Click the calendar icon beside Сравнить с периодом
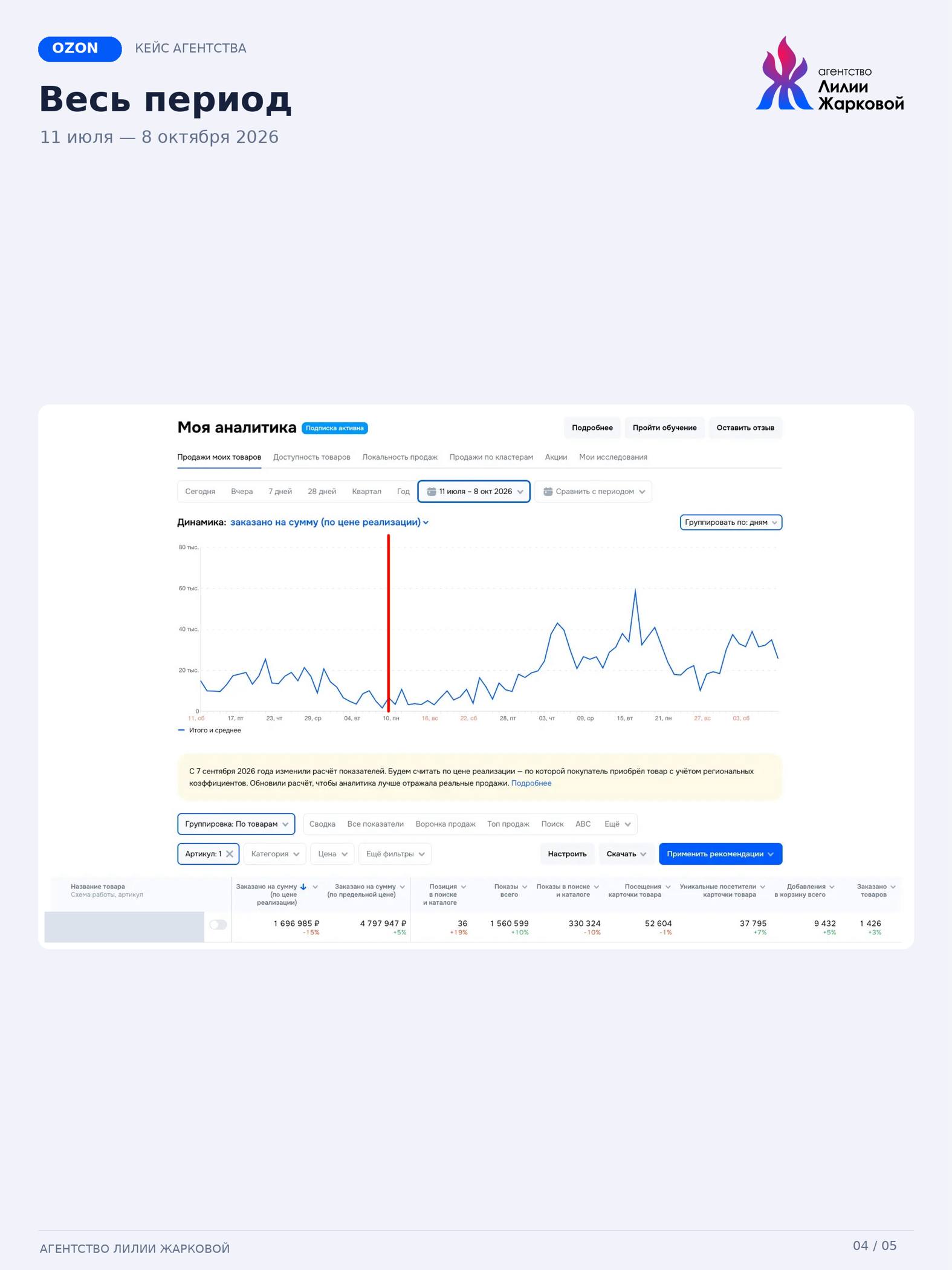Image resolution: width=952 pixels, height=1270 pixels. point(548,492)
